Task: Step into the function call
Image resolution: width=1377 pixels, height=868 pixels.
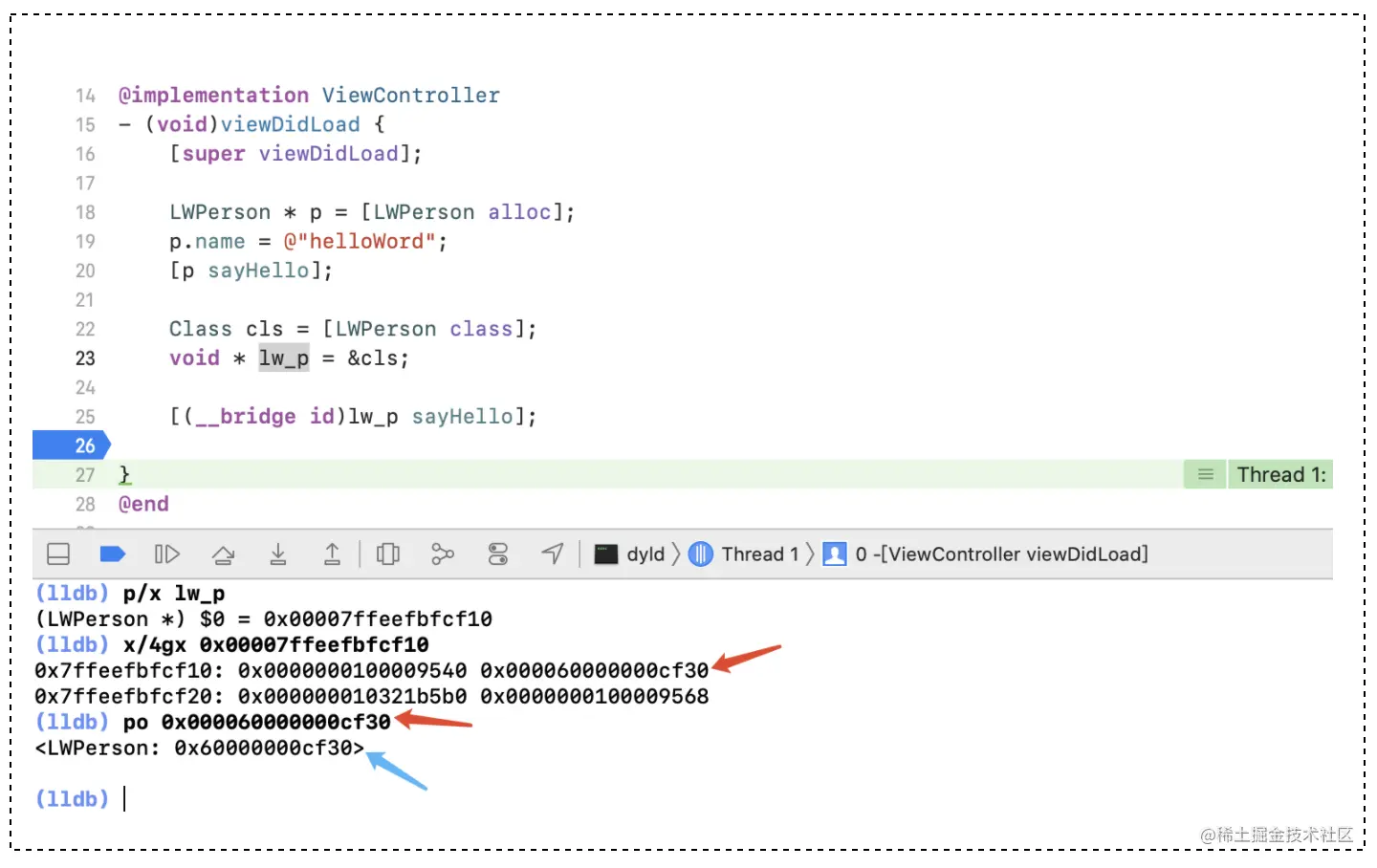Action: 278,554
